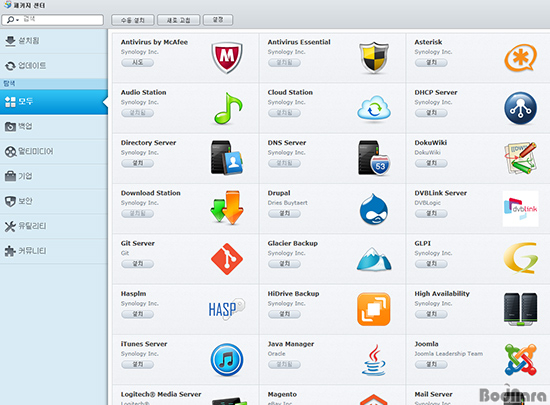
Task: Click the Antivirus Essential yellow-black shield icon
Action: coord(374,58)
